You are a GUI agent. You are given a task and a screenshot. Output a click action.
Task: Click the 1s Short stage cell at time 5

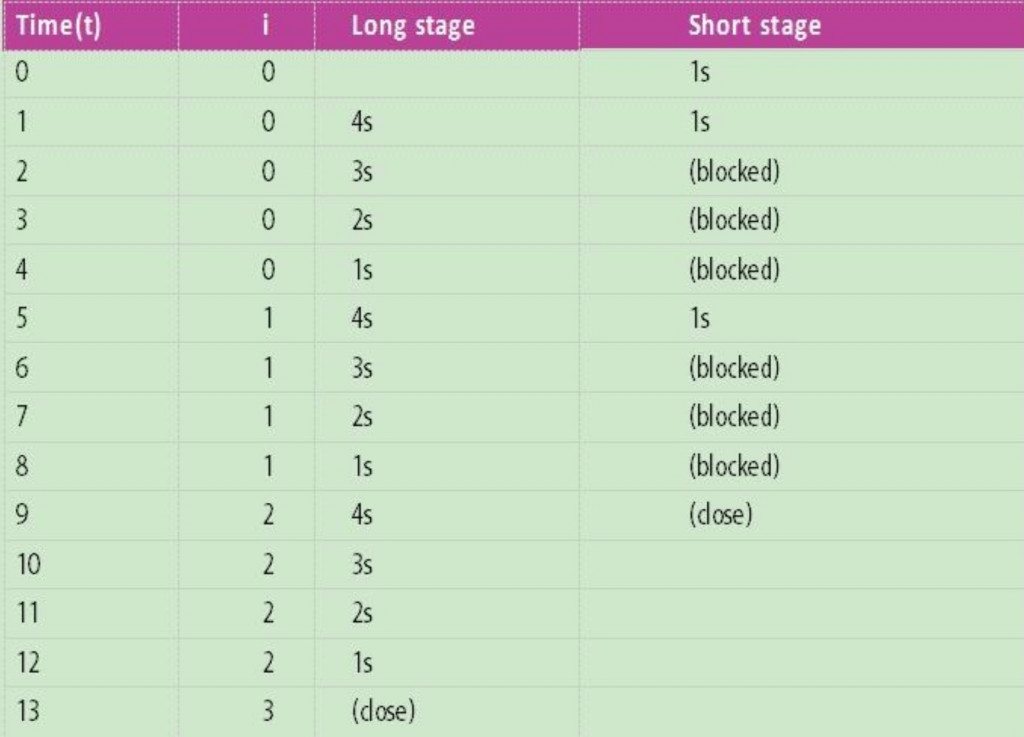coord(699,320)
